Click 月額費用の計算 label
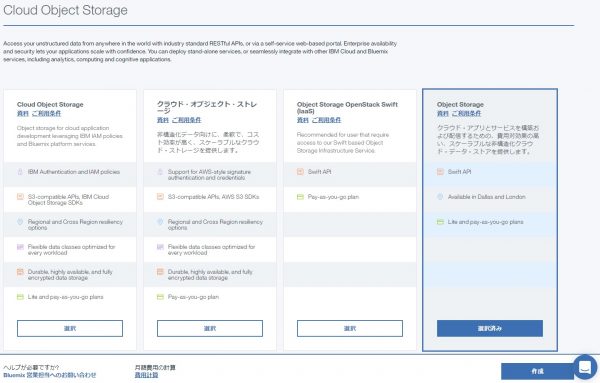 [155, 368]
